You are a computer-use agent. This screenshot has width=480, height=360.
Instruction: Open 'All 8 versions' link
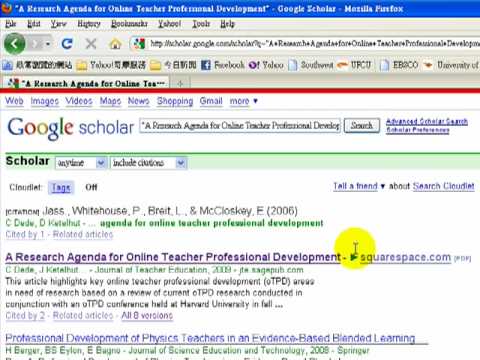tap(147, 315)
